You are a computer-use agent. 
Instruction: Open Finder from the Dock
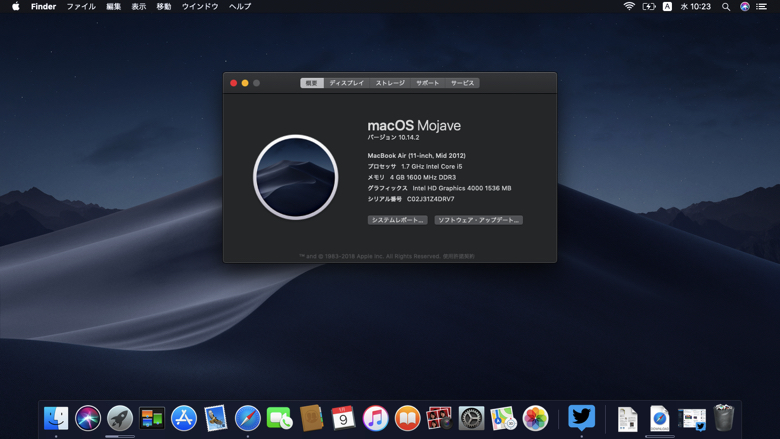pyautogui.click(x=56, y=418)
